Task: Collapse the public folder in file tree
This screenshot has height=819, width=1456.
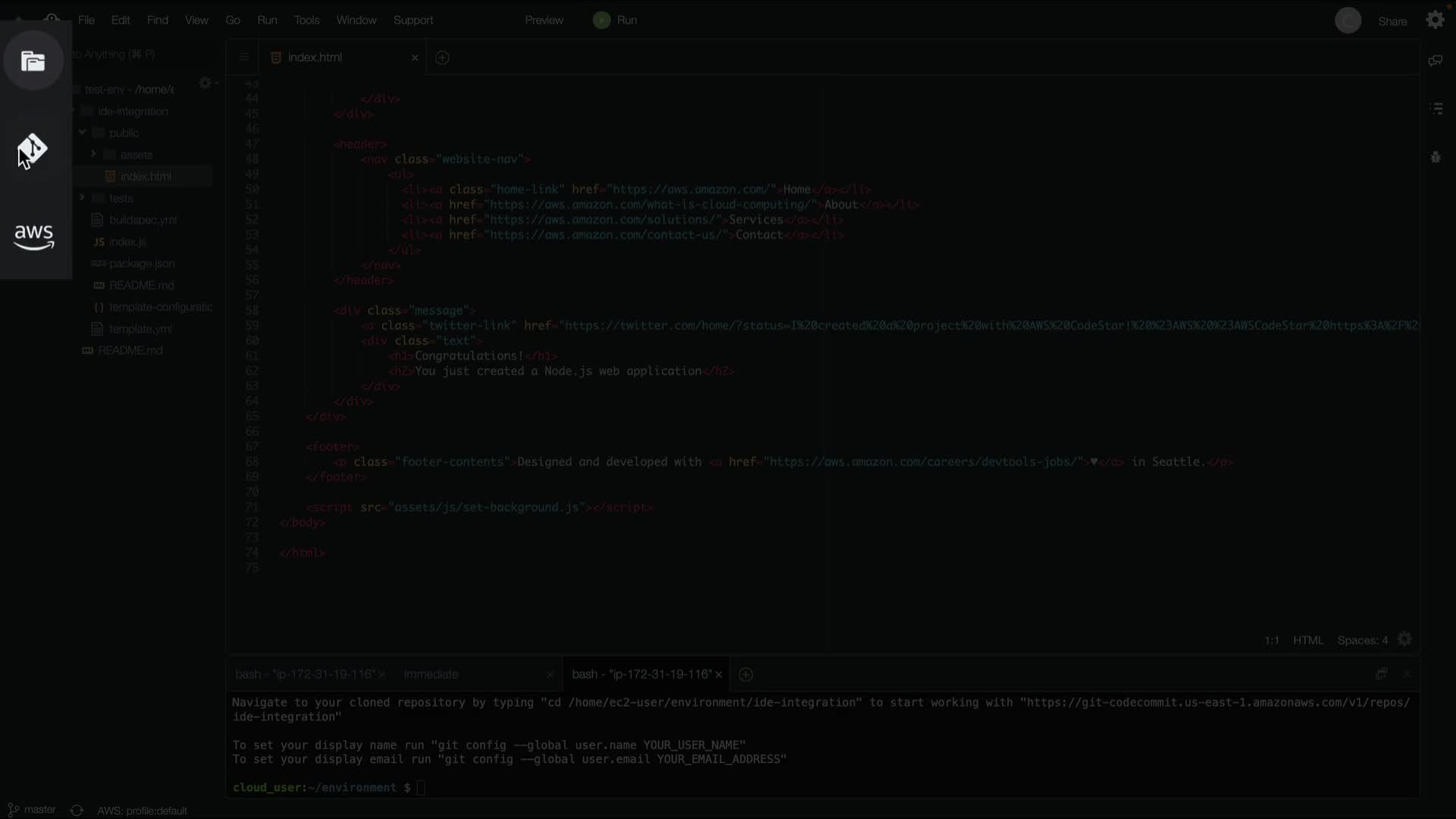Action: pos(82,132)
